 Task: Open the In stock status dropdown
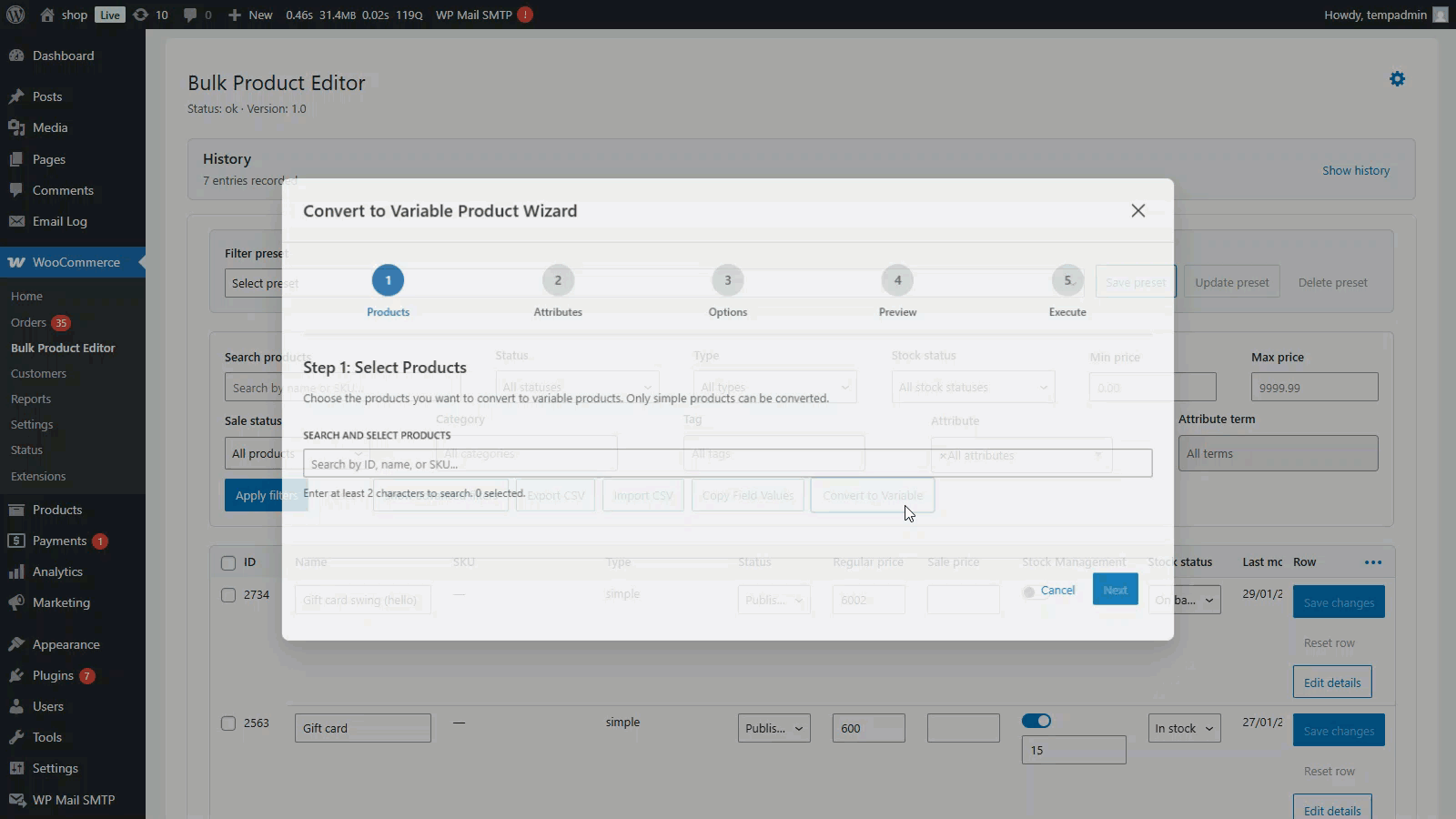pos(1183,728)
